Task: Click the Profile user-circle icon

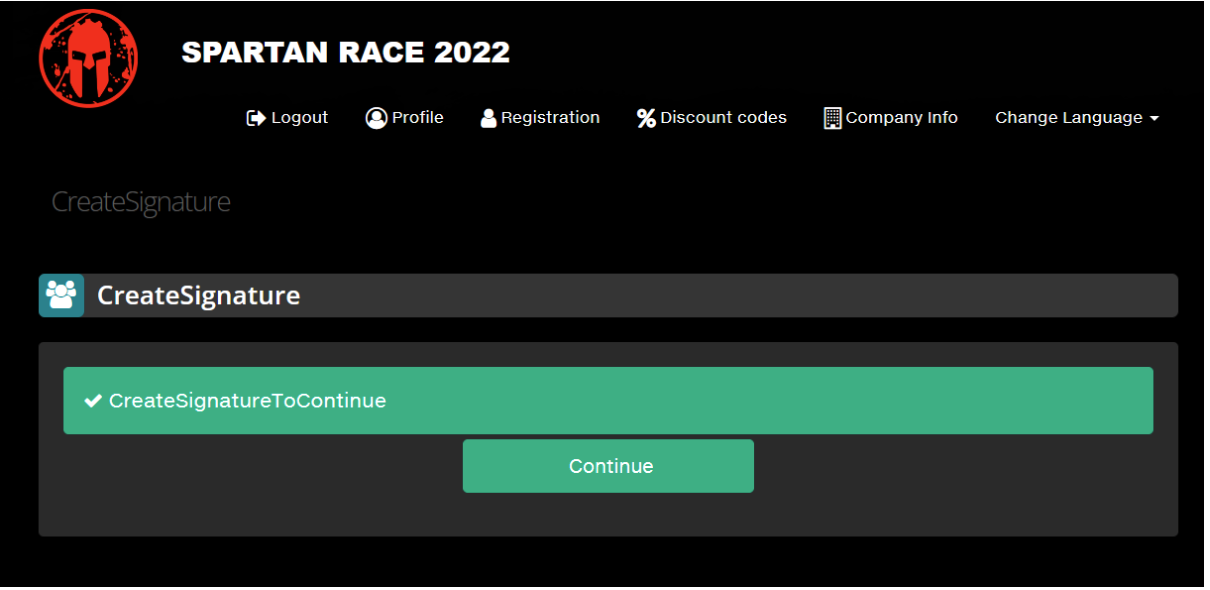Action: coord(376,118)
